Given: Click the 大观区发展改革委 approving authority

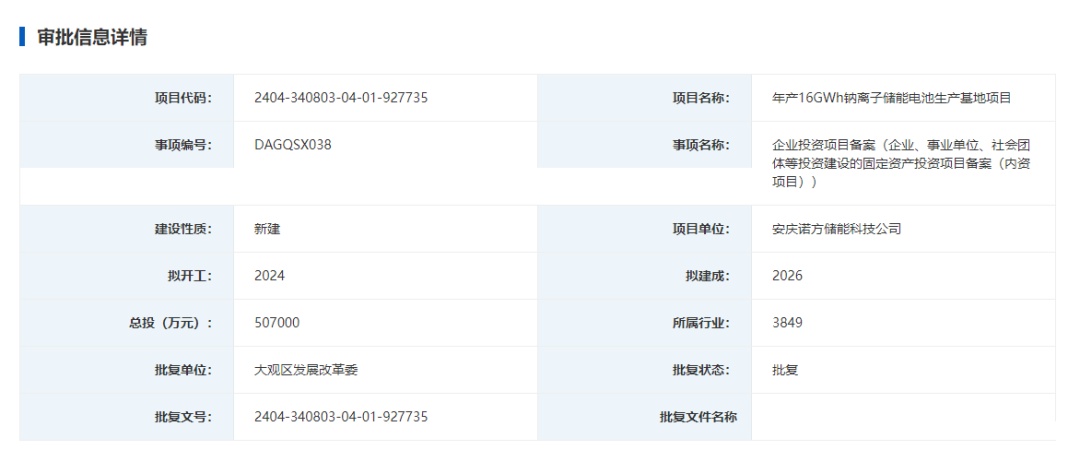Looking at the screenshot, I should [306, 370].
